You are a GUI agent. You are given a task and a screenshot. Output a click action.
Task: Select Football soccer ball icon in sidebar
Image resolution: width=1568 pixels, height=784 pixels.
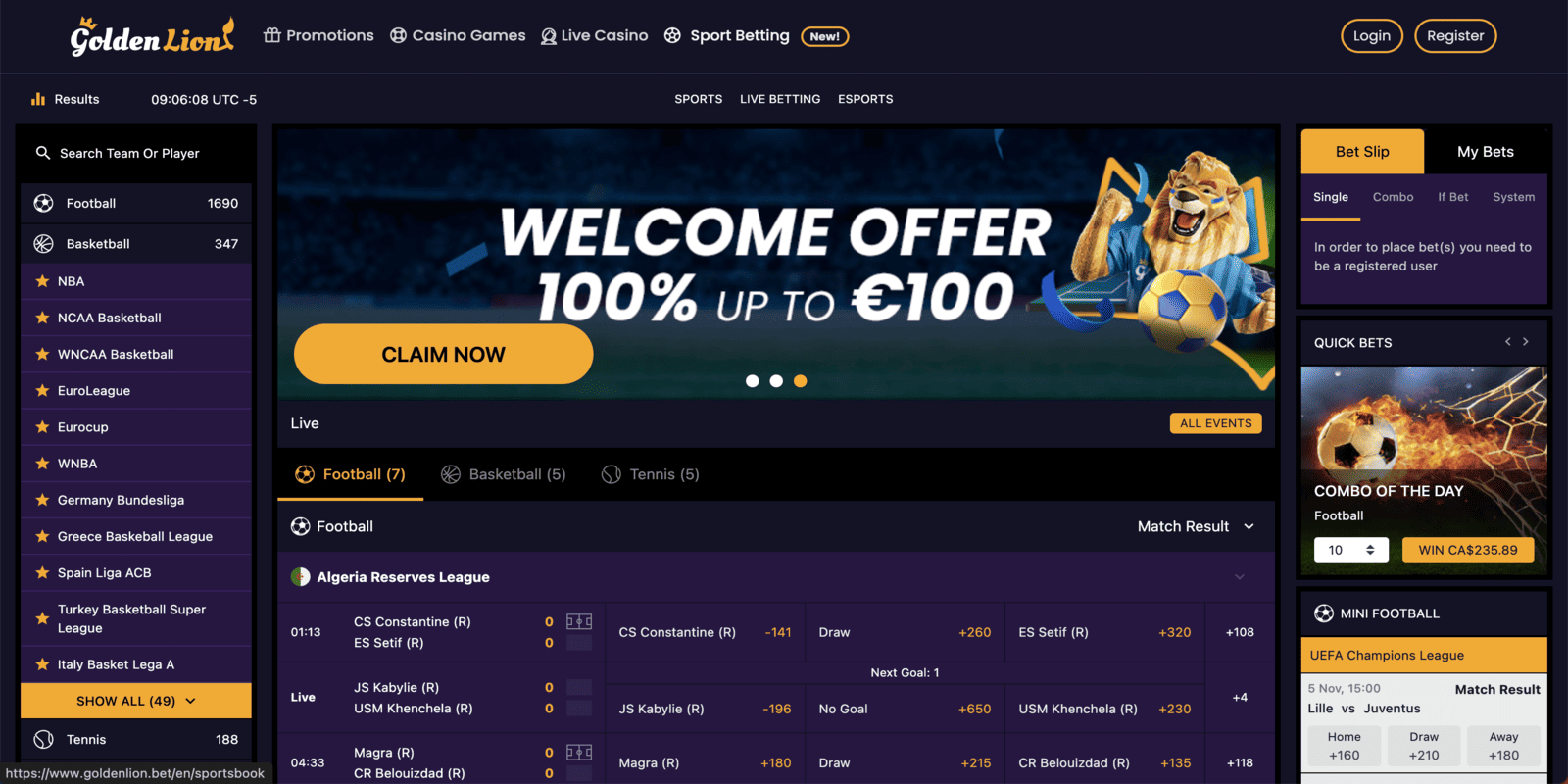tap(43, 203)
